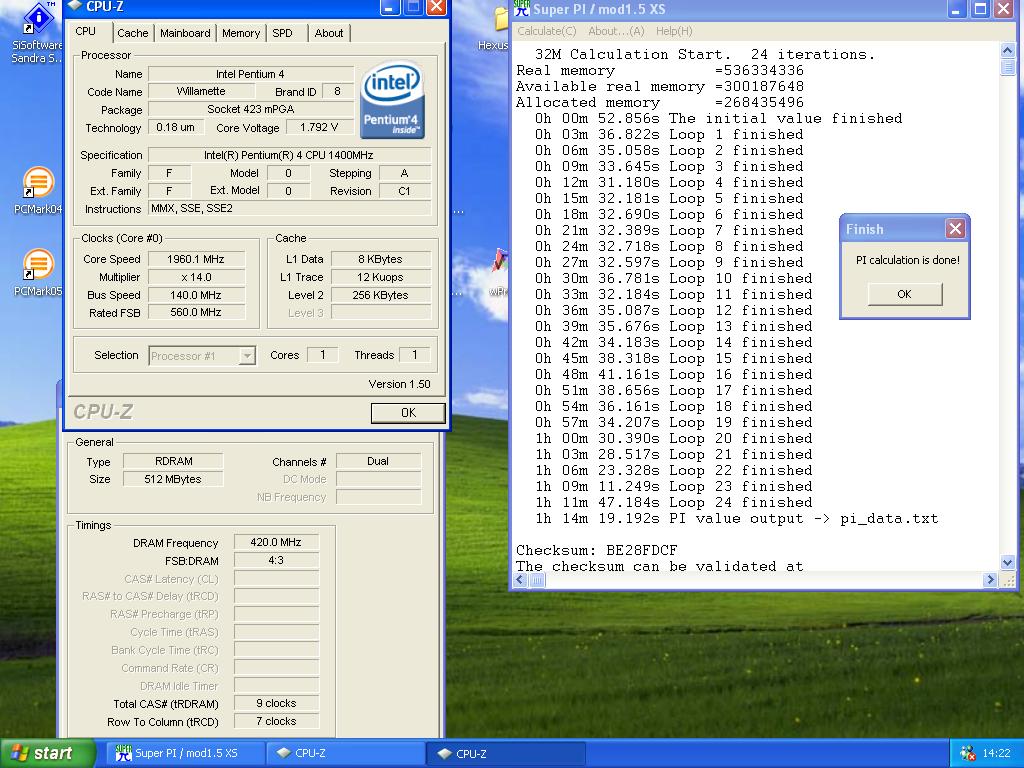Click the Level 2 cache value 256 KBytes

click(380, 295)
